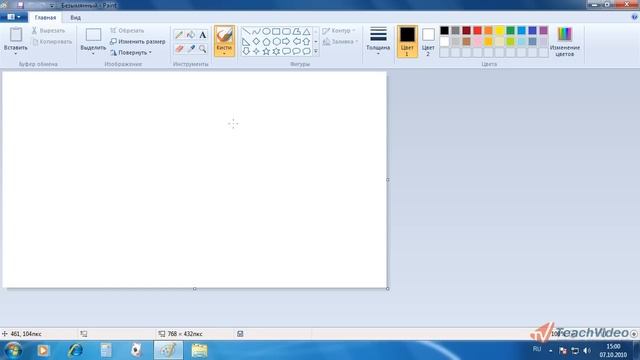This screenshot has height=360, width=640.
Task: Click Изменить размер resize button
Action: pyautogui.click(x=138, y=42)
